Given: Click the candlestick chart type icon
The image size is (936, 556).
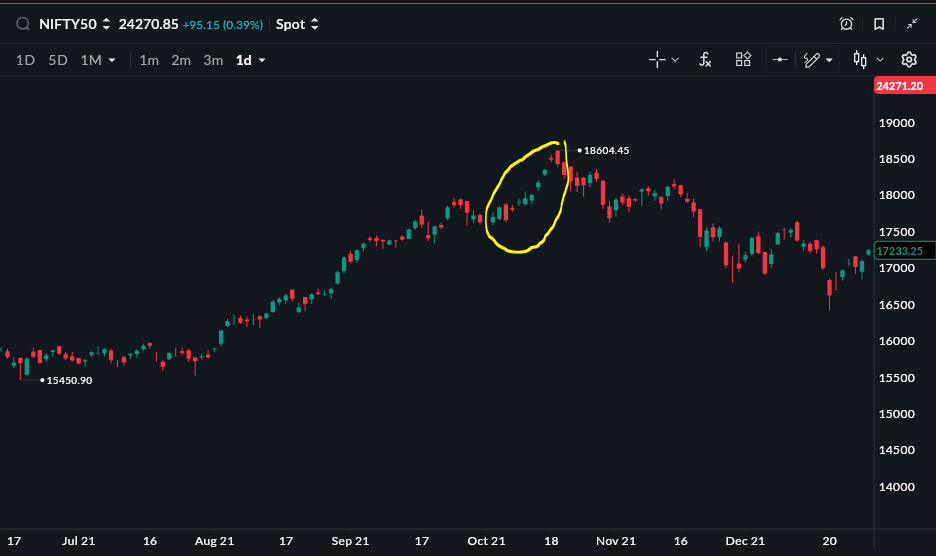Looking at the screenshot, I should [860, 60].
